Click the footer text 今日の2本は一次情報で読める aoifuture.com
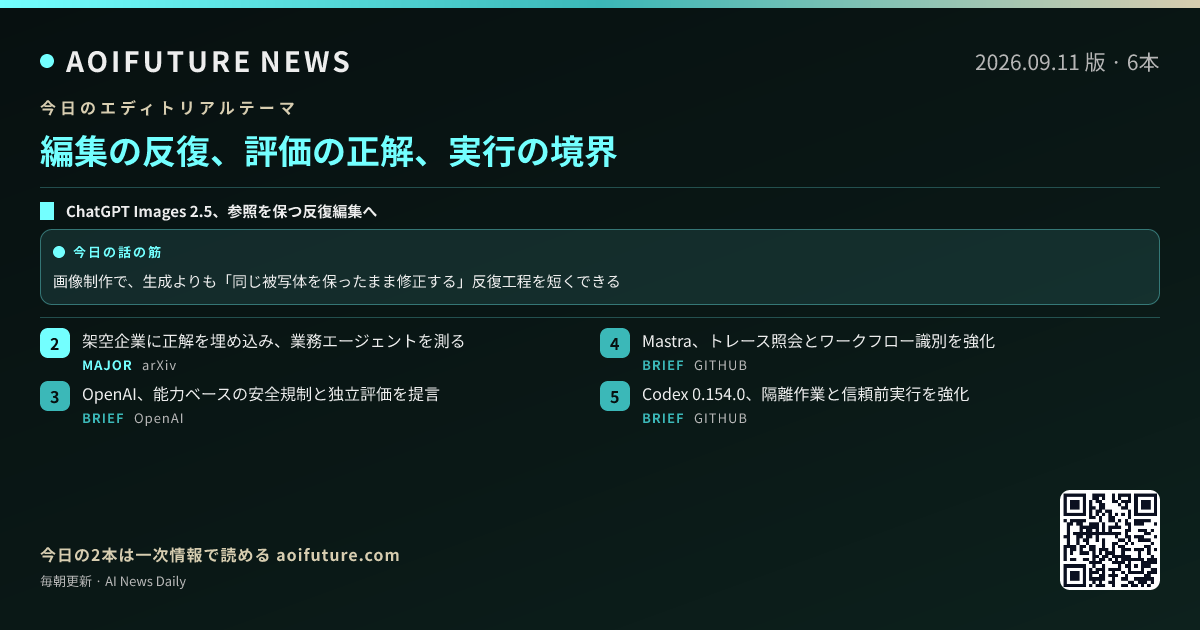The height and width of the screenshot is (630, 1200). click(x=220, y=555)
